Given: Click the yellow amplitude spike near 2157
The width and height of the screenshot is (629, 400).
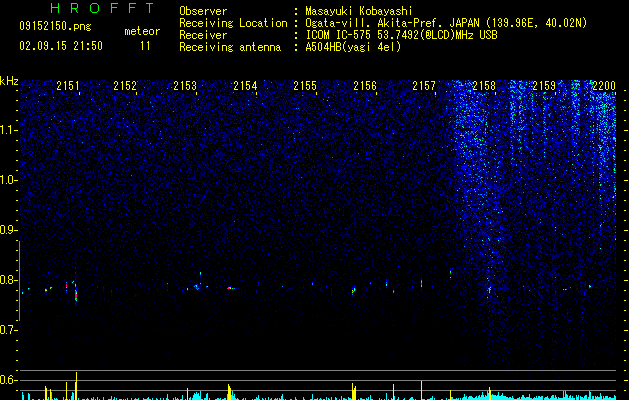Looking at the screenshot, I should (421, 390).
